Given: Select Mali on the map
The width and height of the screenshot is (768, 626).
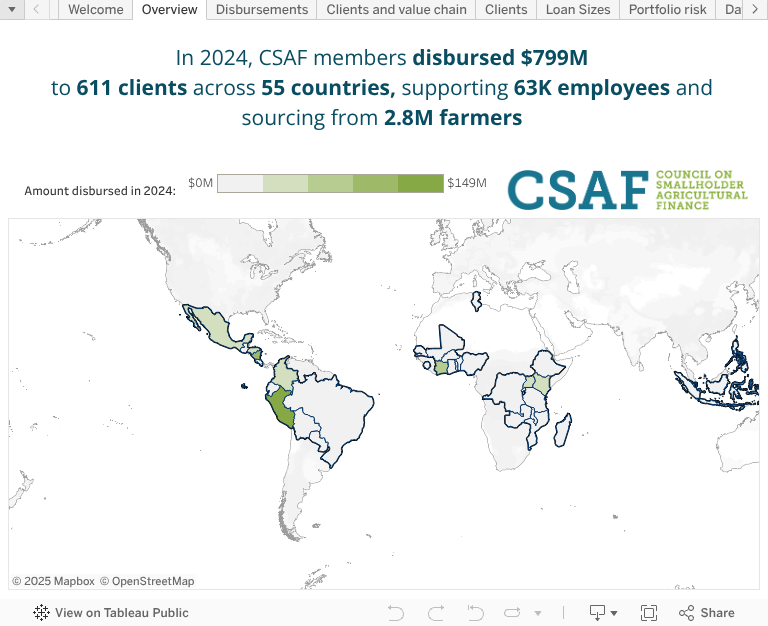Looking at the screenshot, I should coord(449,340).
